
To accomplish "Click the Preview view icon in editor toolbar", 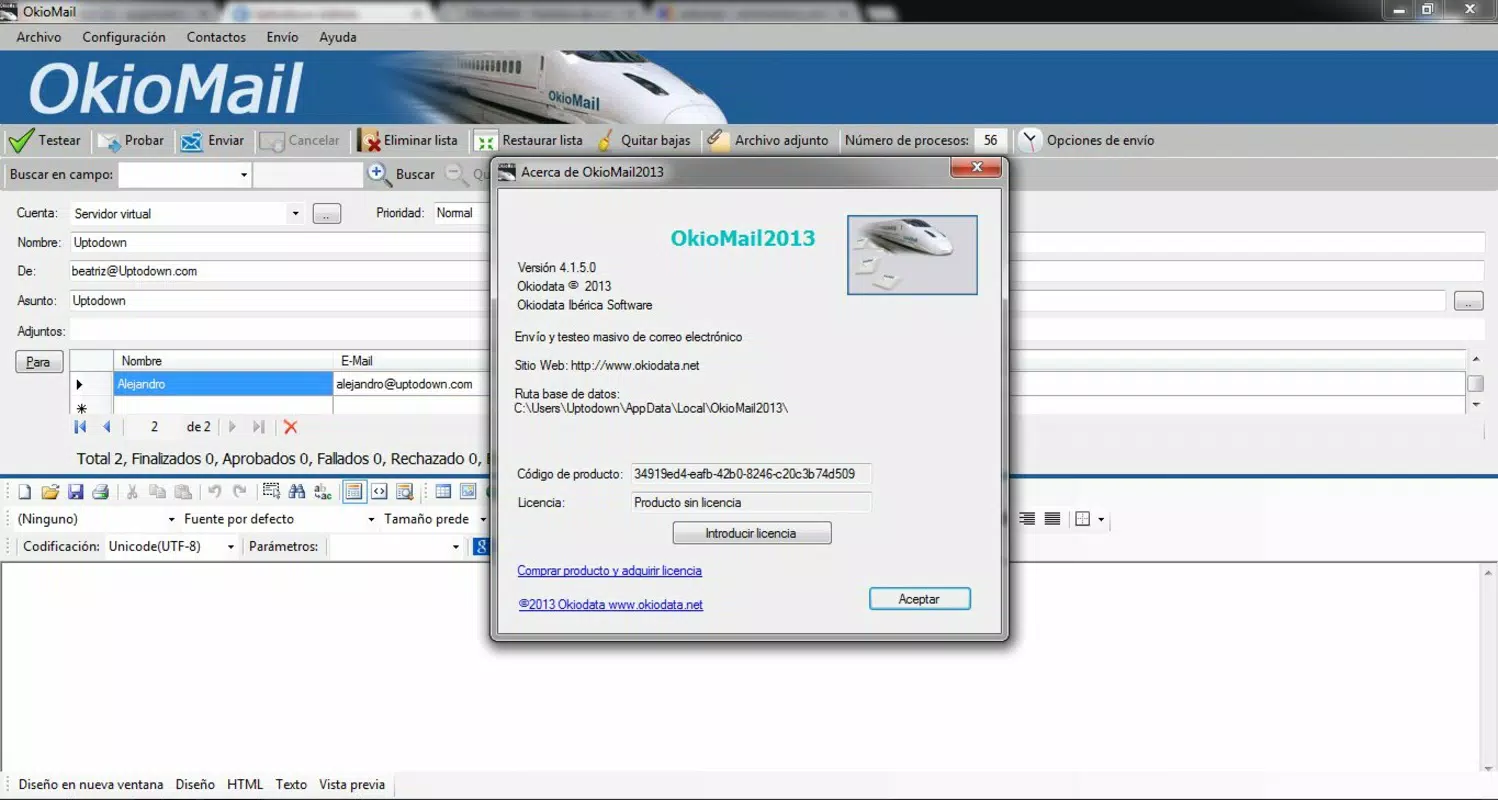I will (x=405, y=491).
